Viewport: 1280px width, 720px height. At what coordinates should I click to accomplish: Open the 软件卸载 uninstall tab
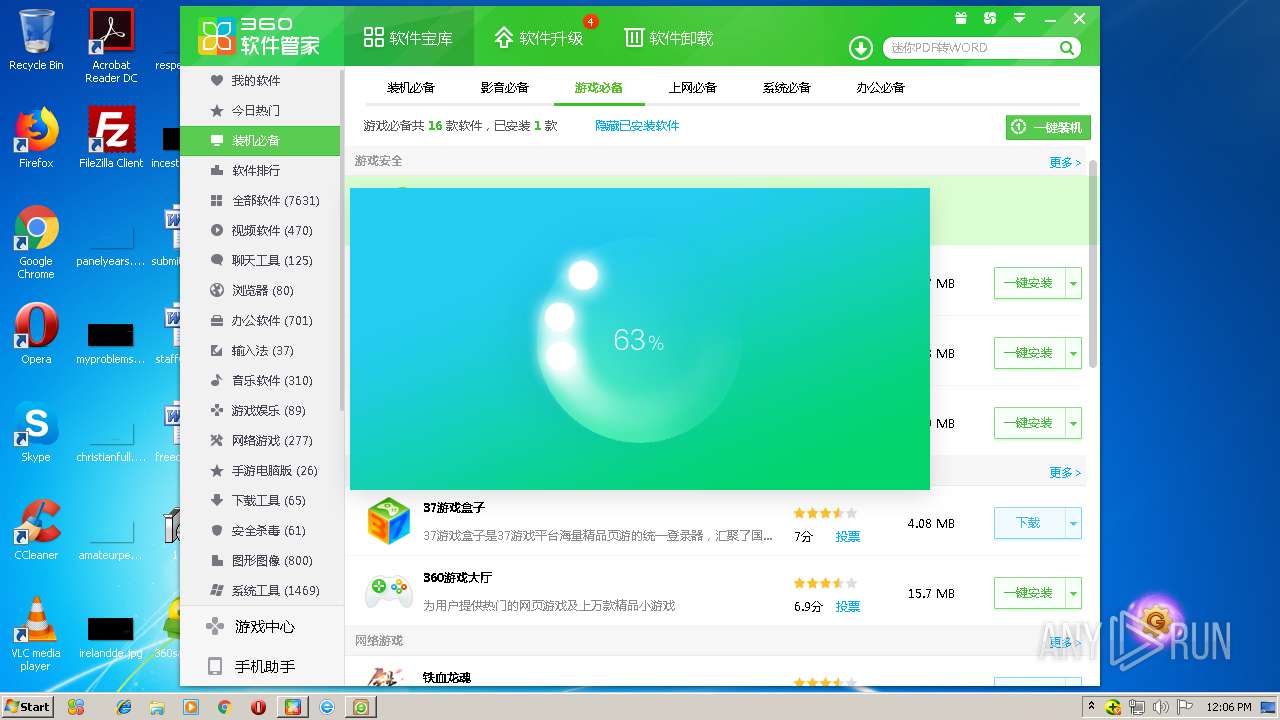coord(668,38)
